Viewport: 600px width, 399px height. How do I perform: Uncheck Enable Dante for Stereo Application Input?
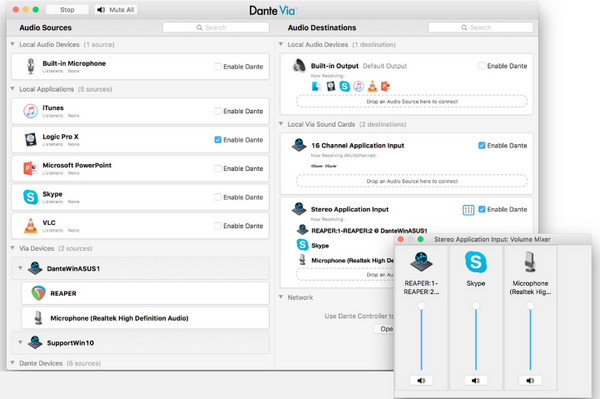click(482, 209)
